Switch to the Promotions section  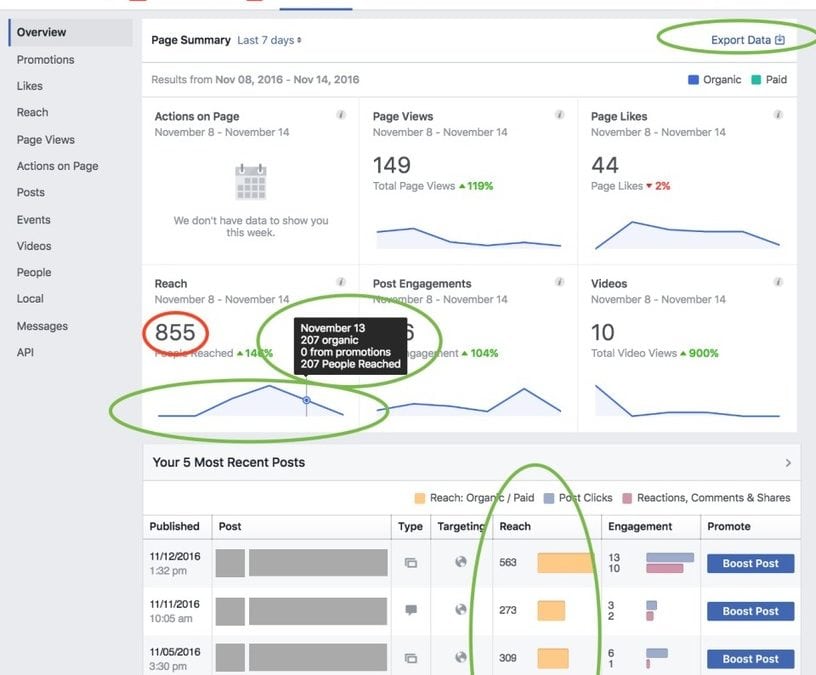point(46,59)
